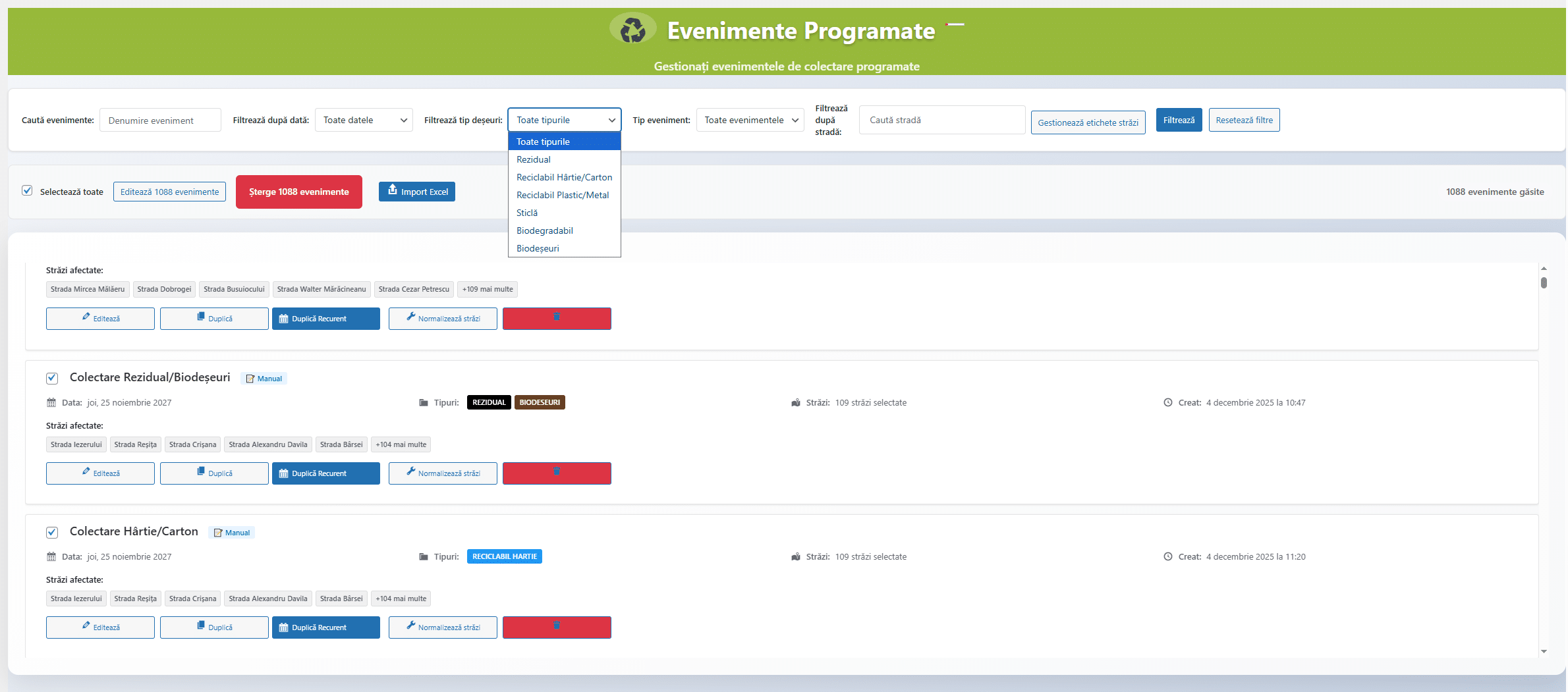Screen dimensions: 1568x692
Task: Click the events list scrollbar thumb
Action: (1544, 282)
